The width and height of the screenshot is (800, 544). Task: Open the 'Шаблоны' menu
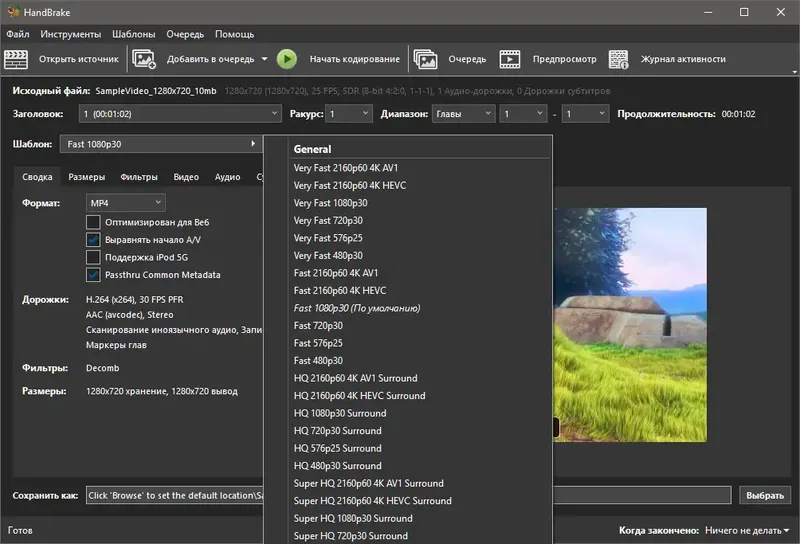pos(134,34)
